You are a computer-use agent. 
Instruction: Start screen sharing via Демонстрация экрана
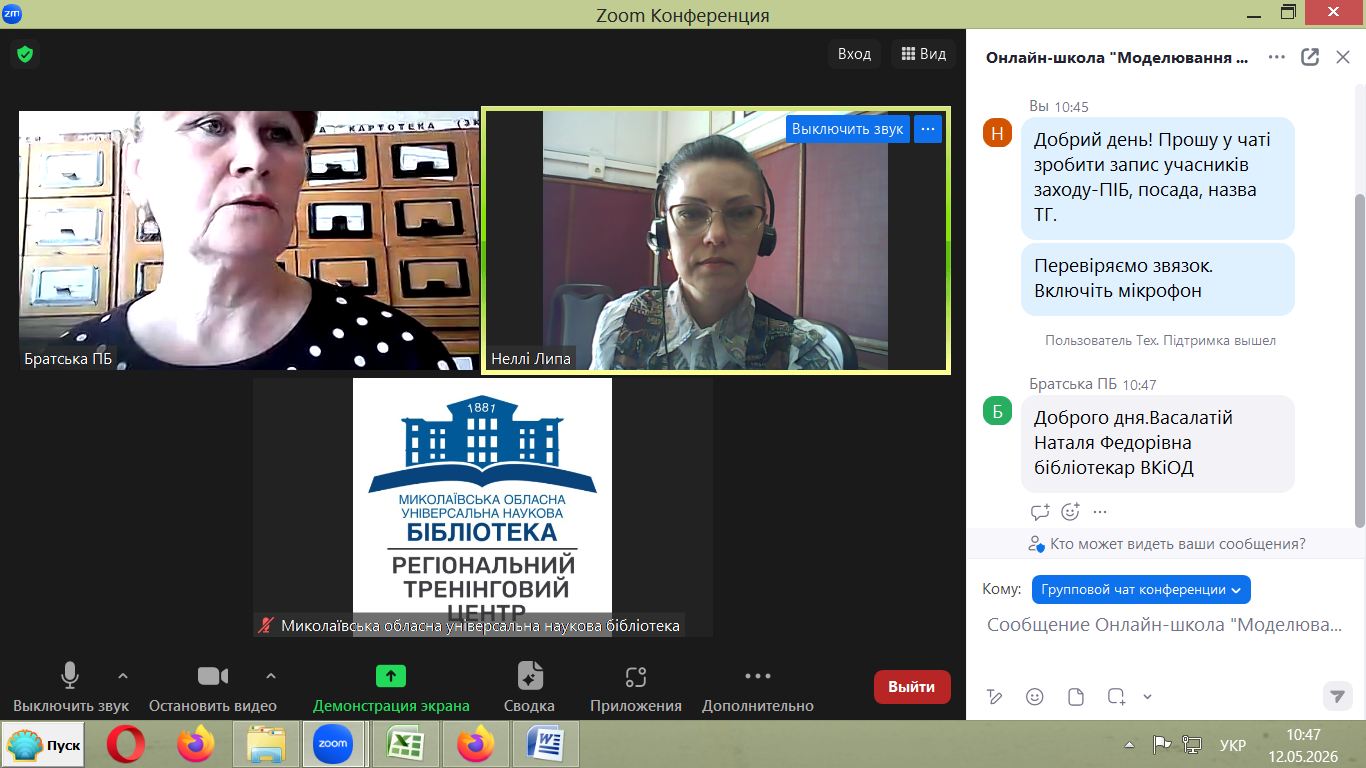pyautogui.click(x=391, y=687)
